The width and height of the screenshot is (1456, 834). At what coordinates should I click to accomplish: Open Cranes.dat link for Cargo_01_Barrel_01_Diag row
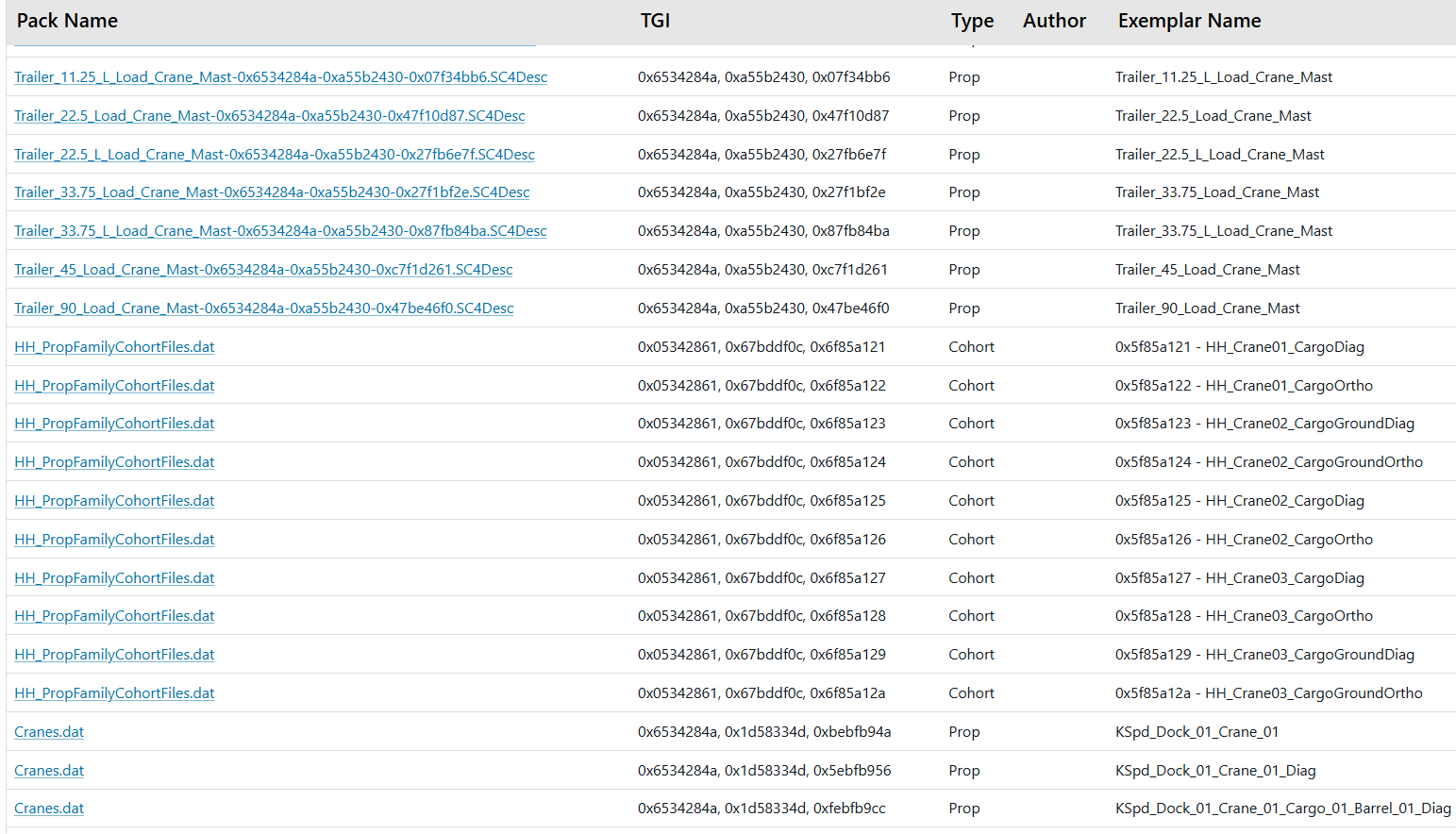point(49,809)
